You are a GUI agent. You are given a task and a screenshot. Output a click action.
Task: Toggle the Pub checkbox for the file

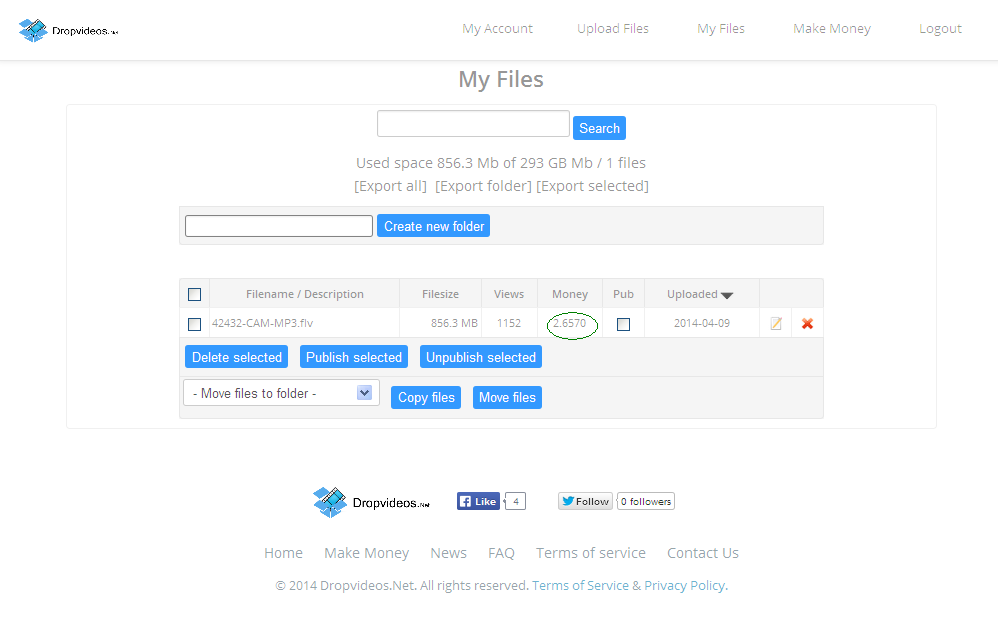(x=623, y=324)
